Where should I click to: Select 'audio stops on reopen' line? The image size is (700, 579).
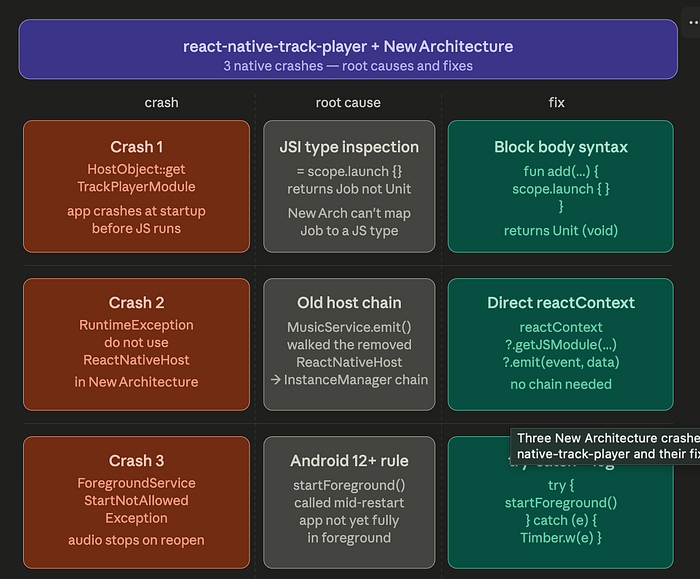click(136, 540)
